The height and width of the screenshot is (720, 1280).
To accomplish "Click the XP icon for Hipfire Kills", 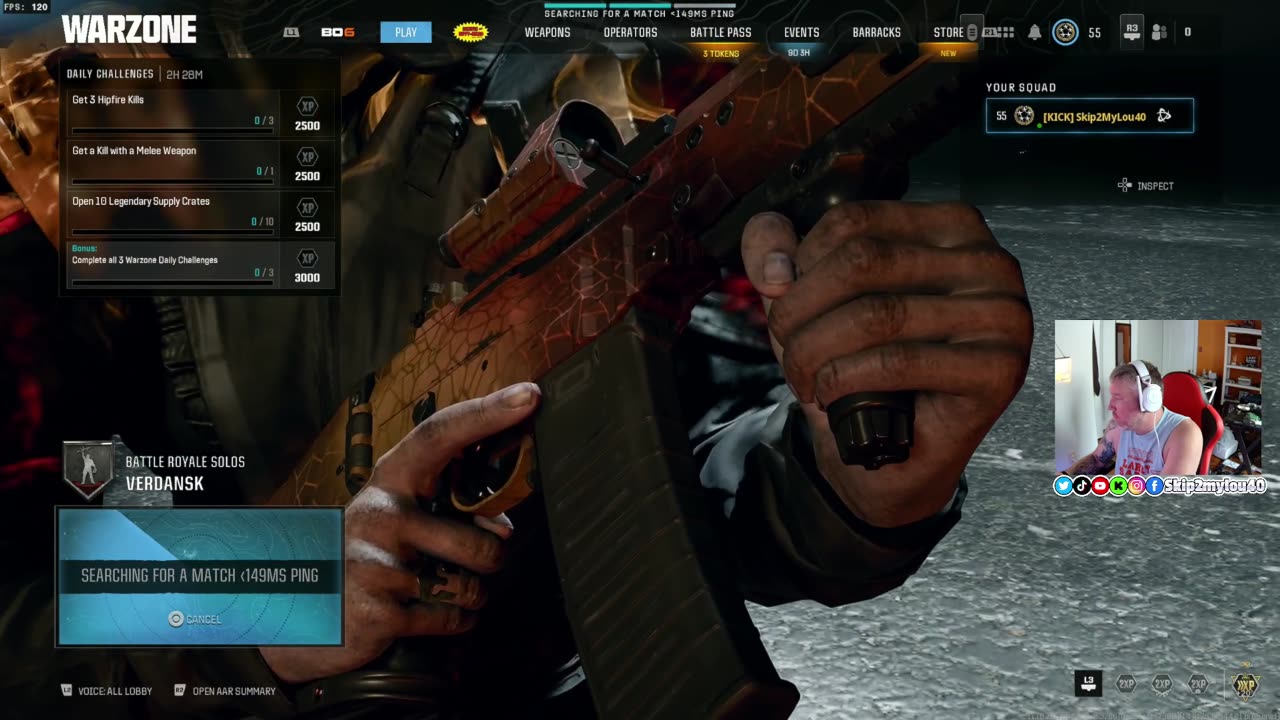I will (x=308, y=105).
